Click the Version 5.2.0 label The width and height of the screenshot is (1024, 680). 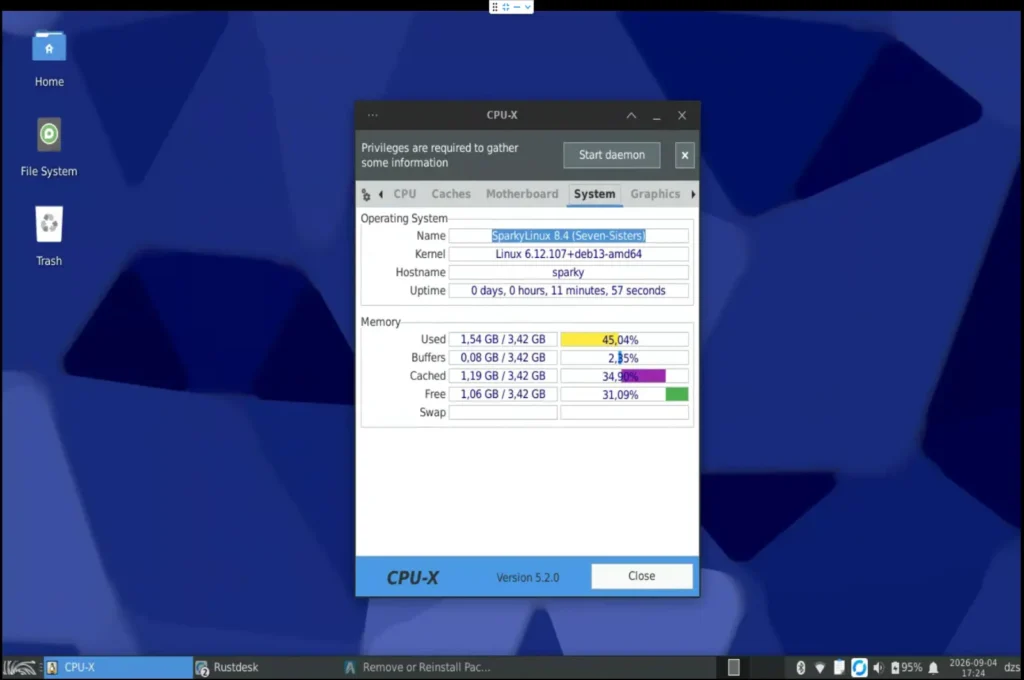coord(528,577)
